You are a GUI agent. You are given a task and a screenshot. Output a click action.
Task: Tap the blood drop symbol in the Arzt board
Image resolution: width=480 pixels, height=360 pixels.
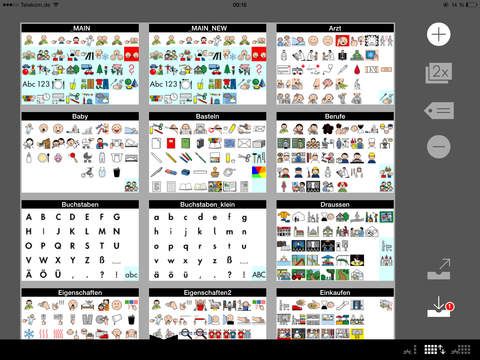coord(357,69)
